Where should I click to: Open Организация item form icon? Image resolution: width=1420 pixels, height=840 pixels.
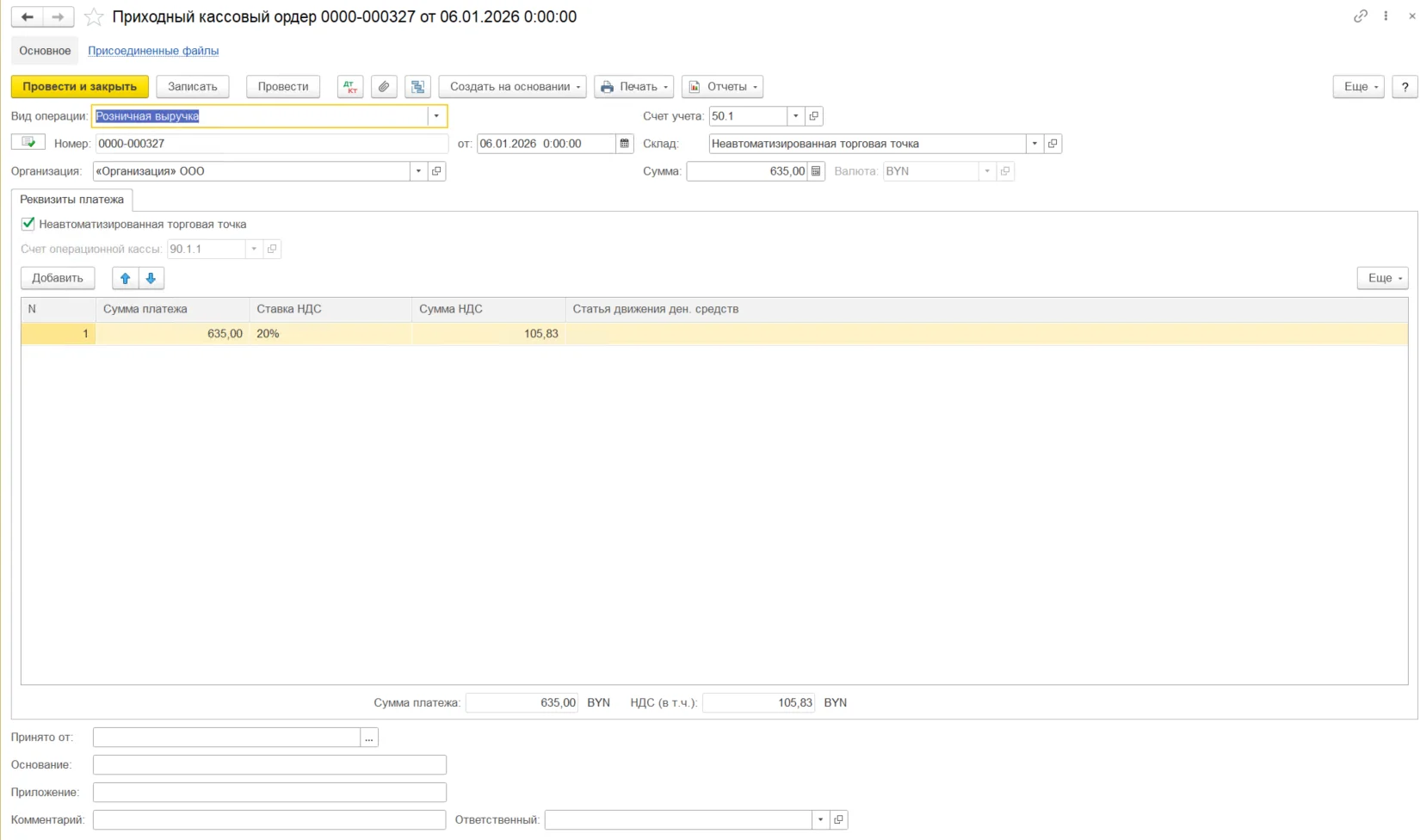[436, 171]
